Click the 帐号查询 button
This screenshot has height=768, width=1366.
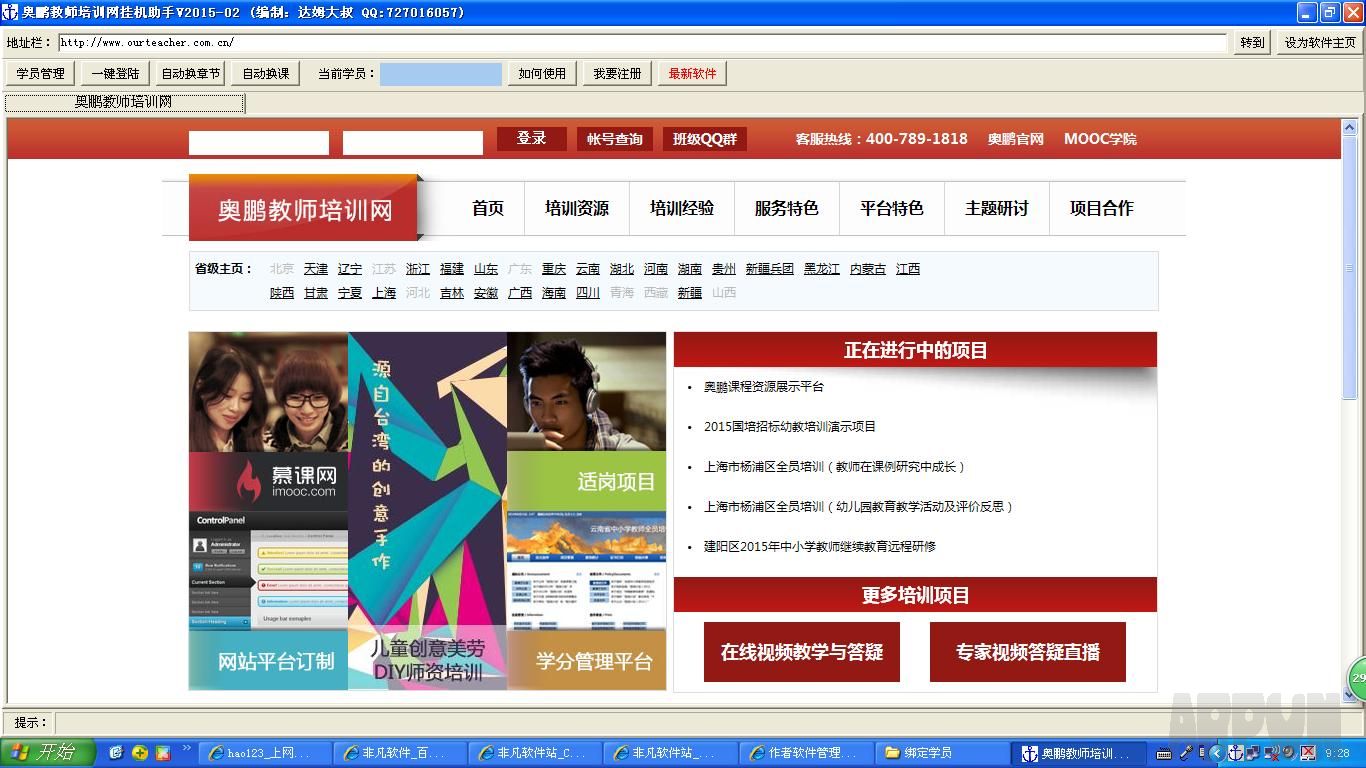(x=614, y=139)
